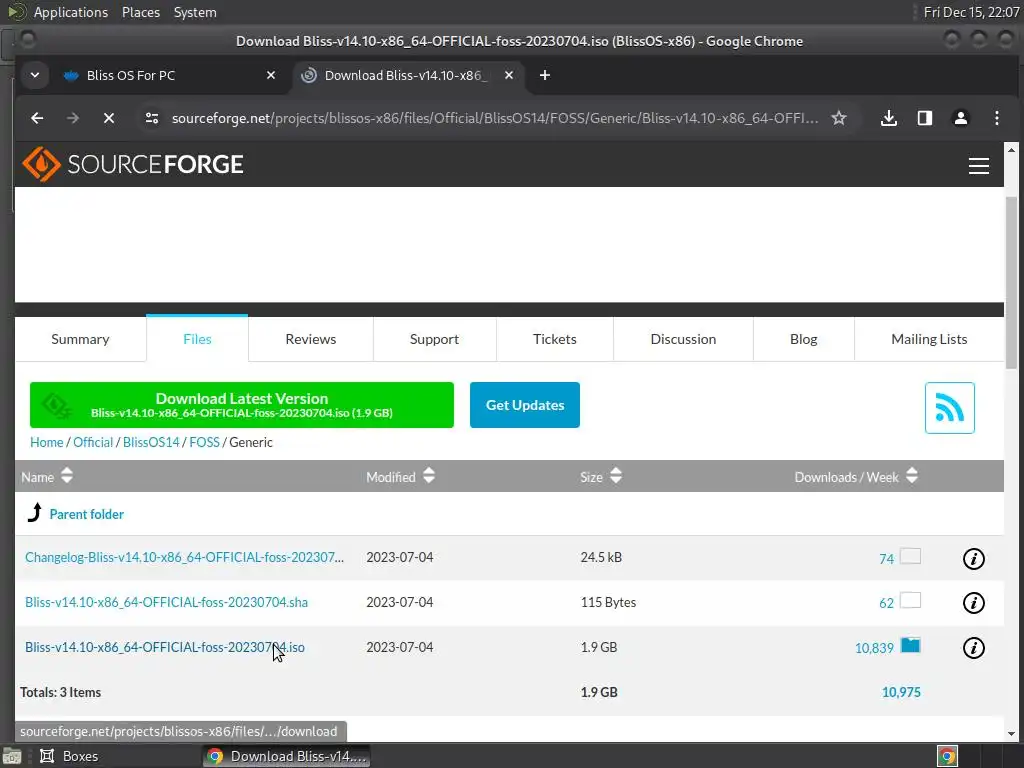This screenshot has width=1024, height=768.
Task: Follow the BlissOS14 breadcrumb link
Action: [x=151, y=442]
